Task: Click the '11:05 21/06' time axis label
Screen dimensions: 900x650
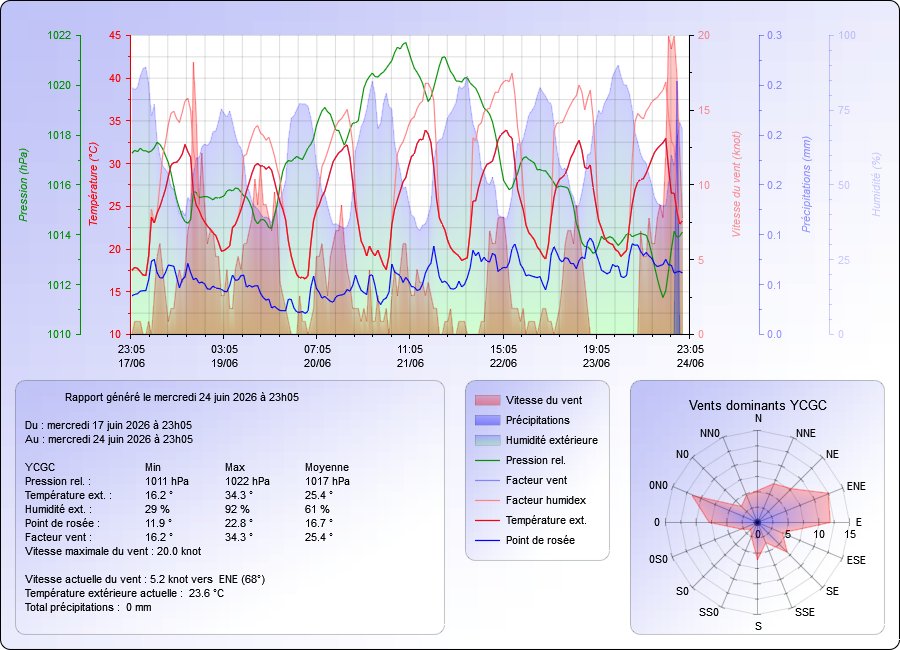Action: coord(410,356)
